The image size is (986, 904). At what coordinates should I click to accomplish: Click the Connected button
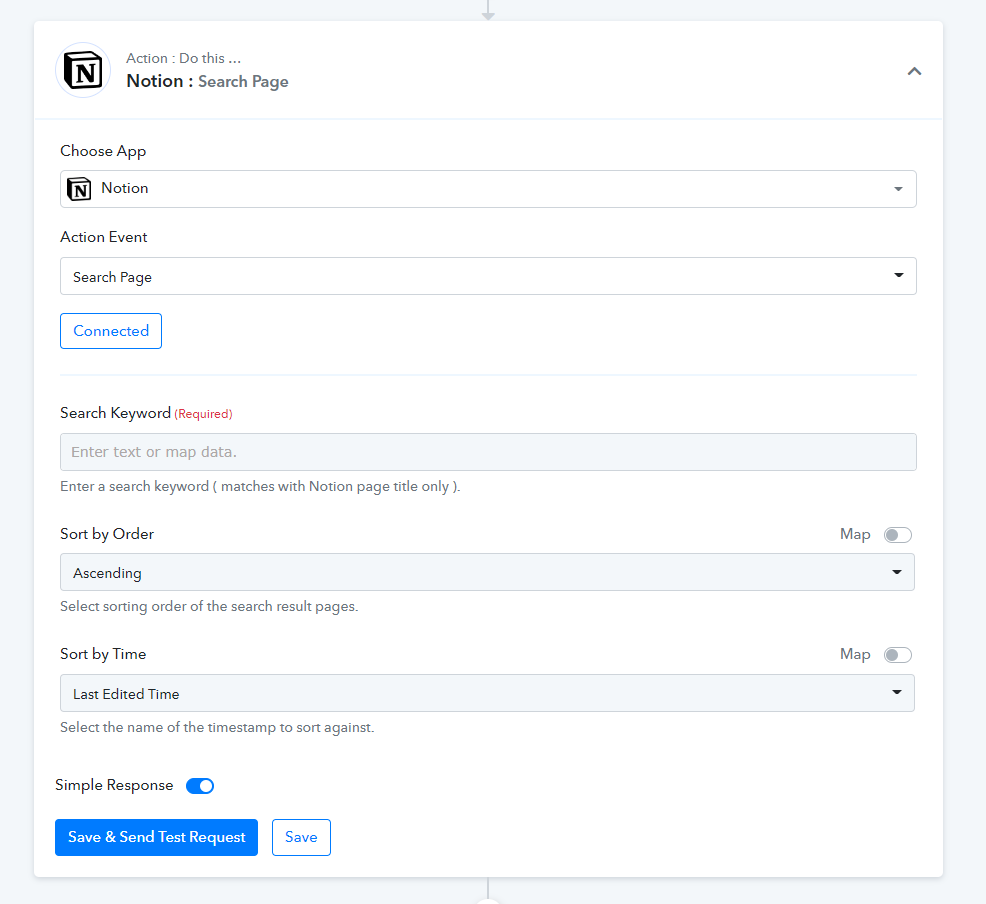pos(111,331)
